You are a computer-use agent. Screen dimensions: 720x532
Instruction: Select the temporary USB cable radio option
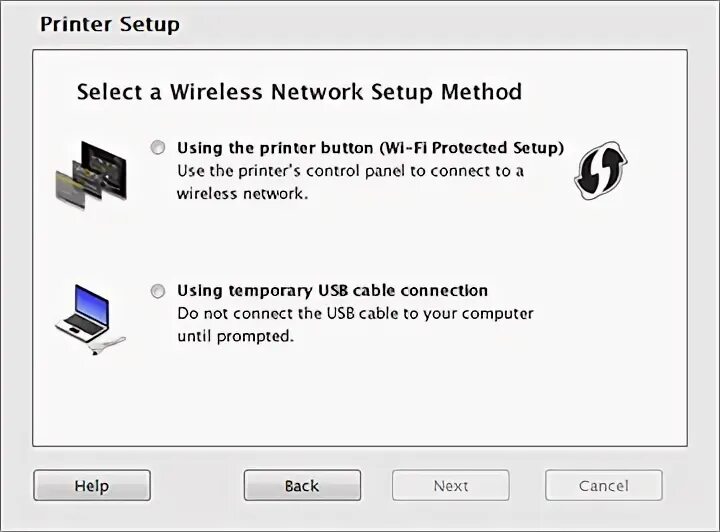(x=158, y=291)
